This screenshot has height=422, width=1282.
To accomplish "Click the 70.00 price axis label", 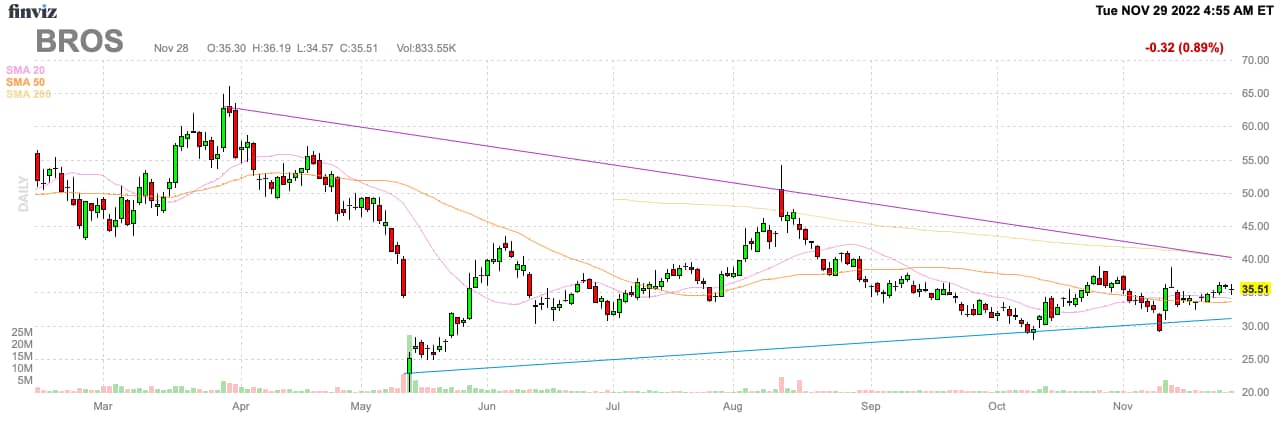I will pyautogui.click(x=1254, y=60).
